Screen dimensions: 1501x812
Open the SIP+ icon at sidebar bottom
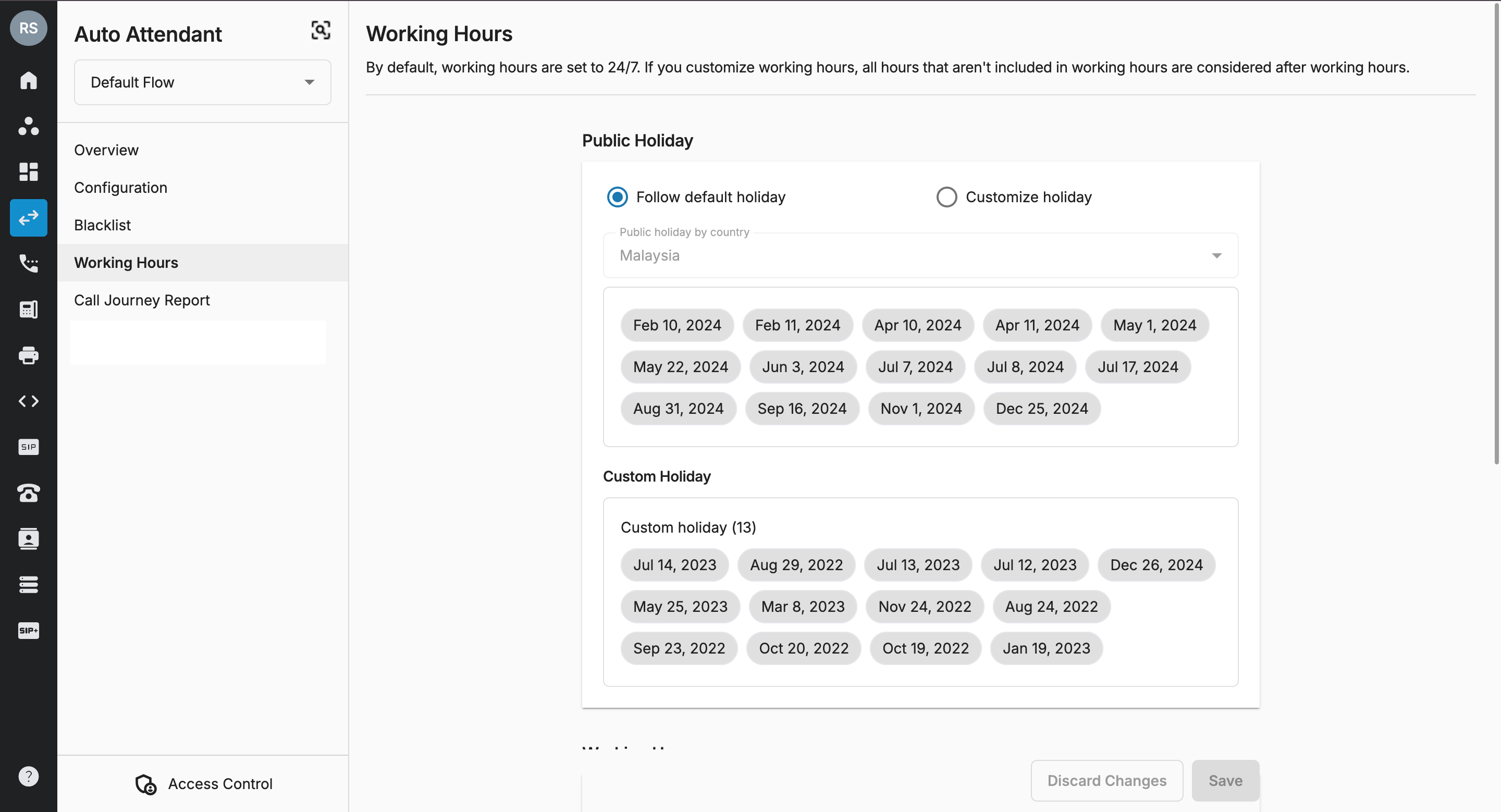tap(29, 630)
